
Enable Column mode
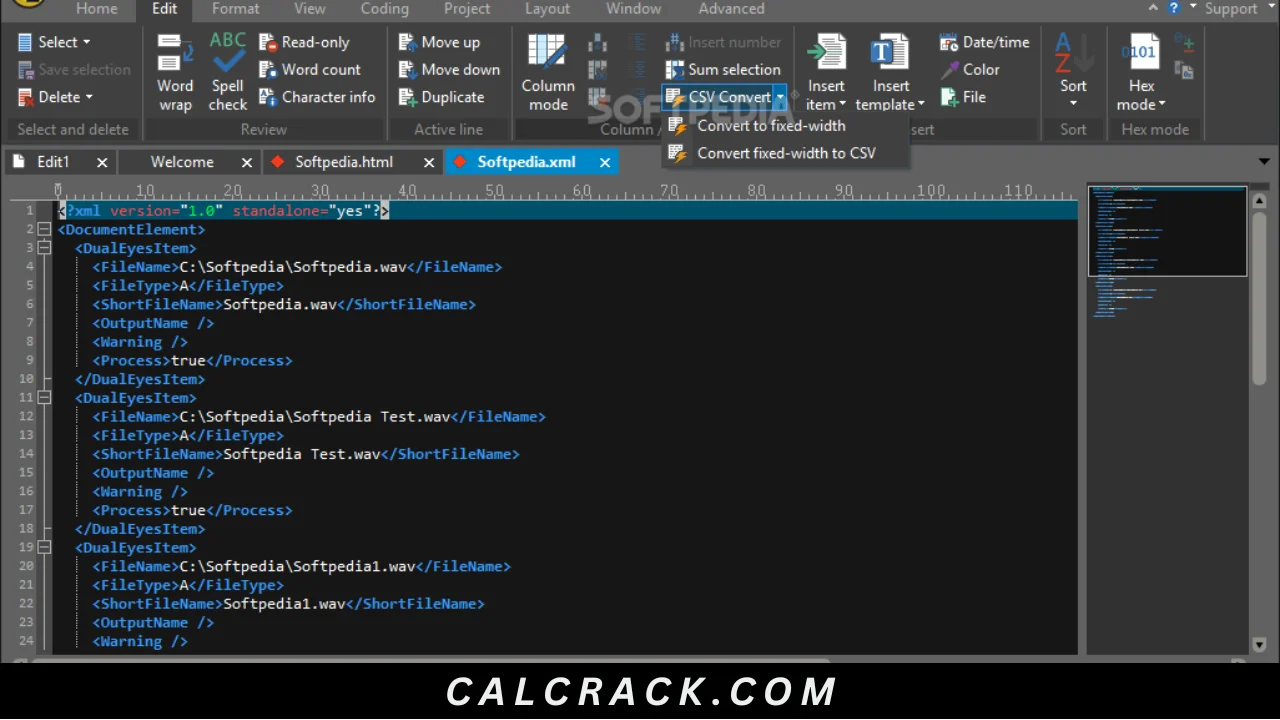548,73
